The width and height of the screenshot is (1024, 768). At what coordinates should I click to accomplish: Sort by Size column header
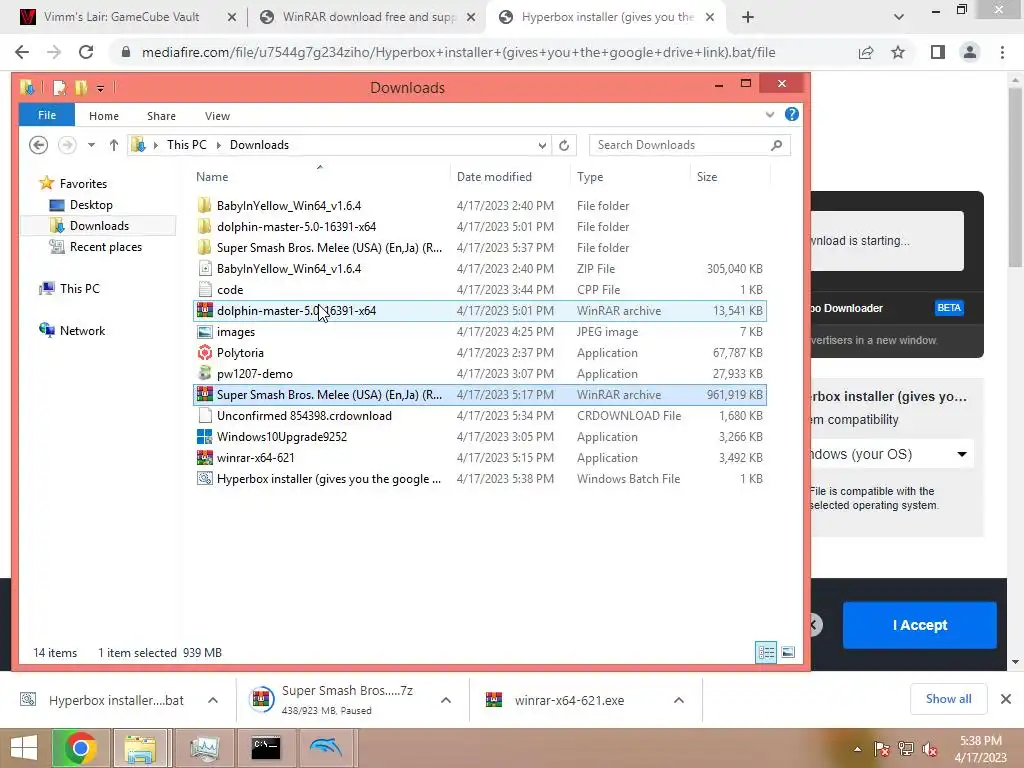coord(730,176)
